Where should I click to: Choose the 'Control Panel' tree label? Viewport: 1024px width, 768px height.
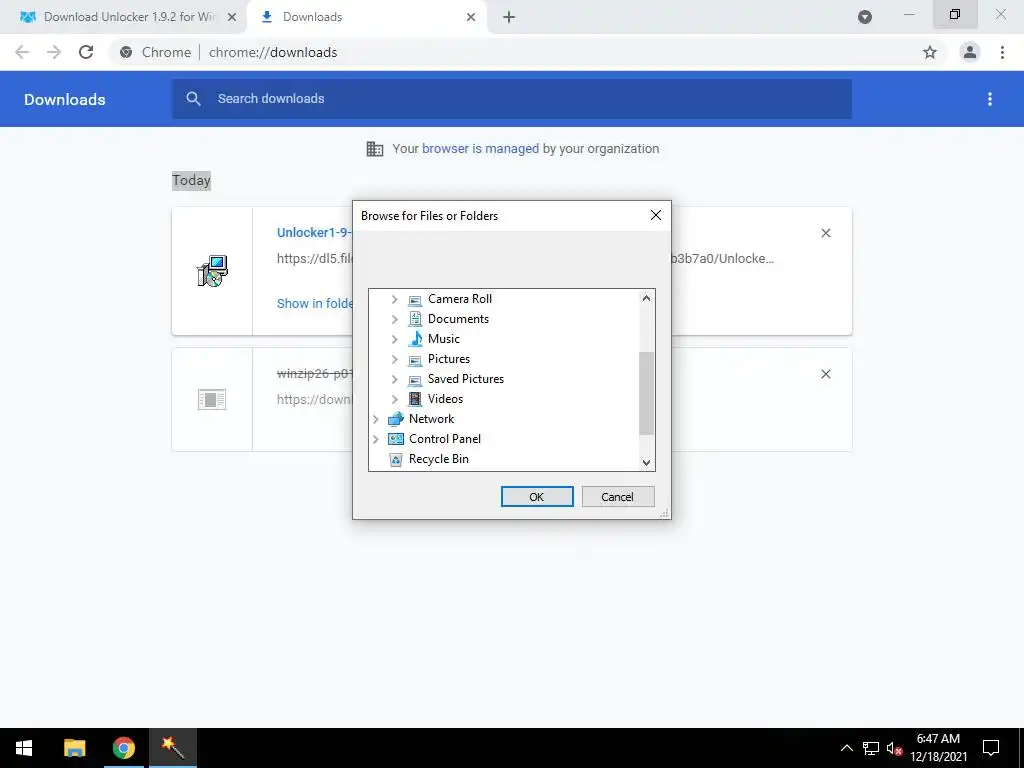click(445, 439)
